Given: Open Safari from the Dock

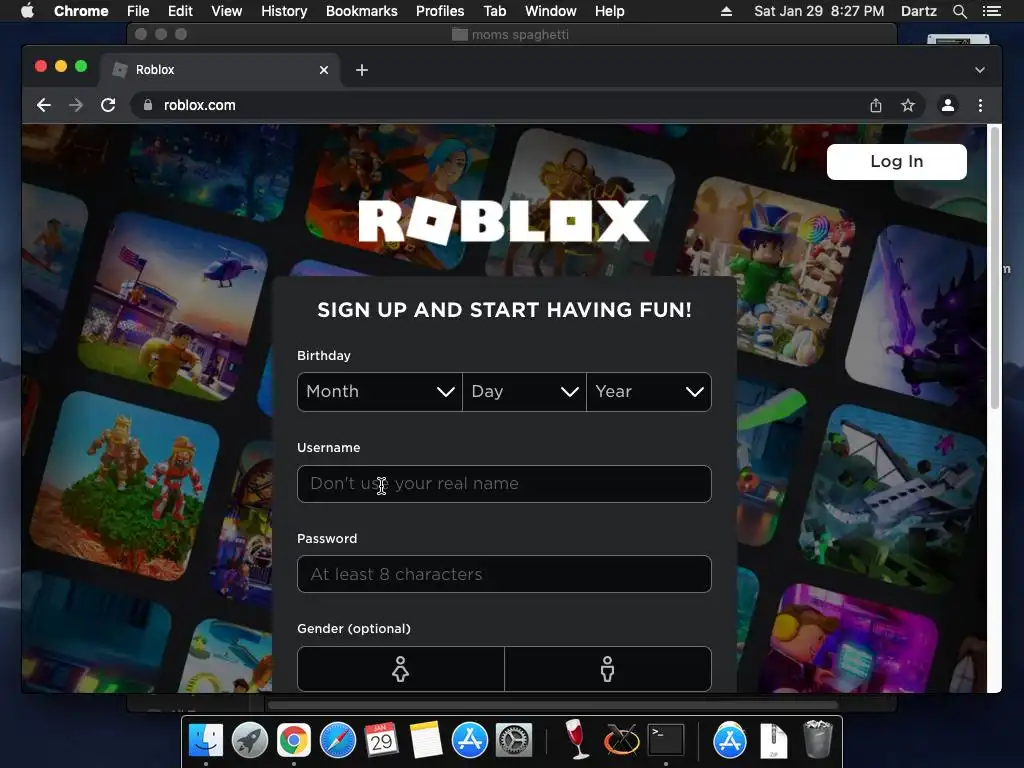Looking at the screenshot, I should coord(338,740).
